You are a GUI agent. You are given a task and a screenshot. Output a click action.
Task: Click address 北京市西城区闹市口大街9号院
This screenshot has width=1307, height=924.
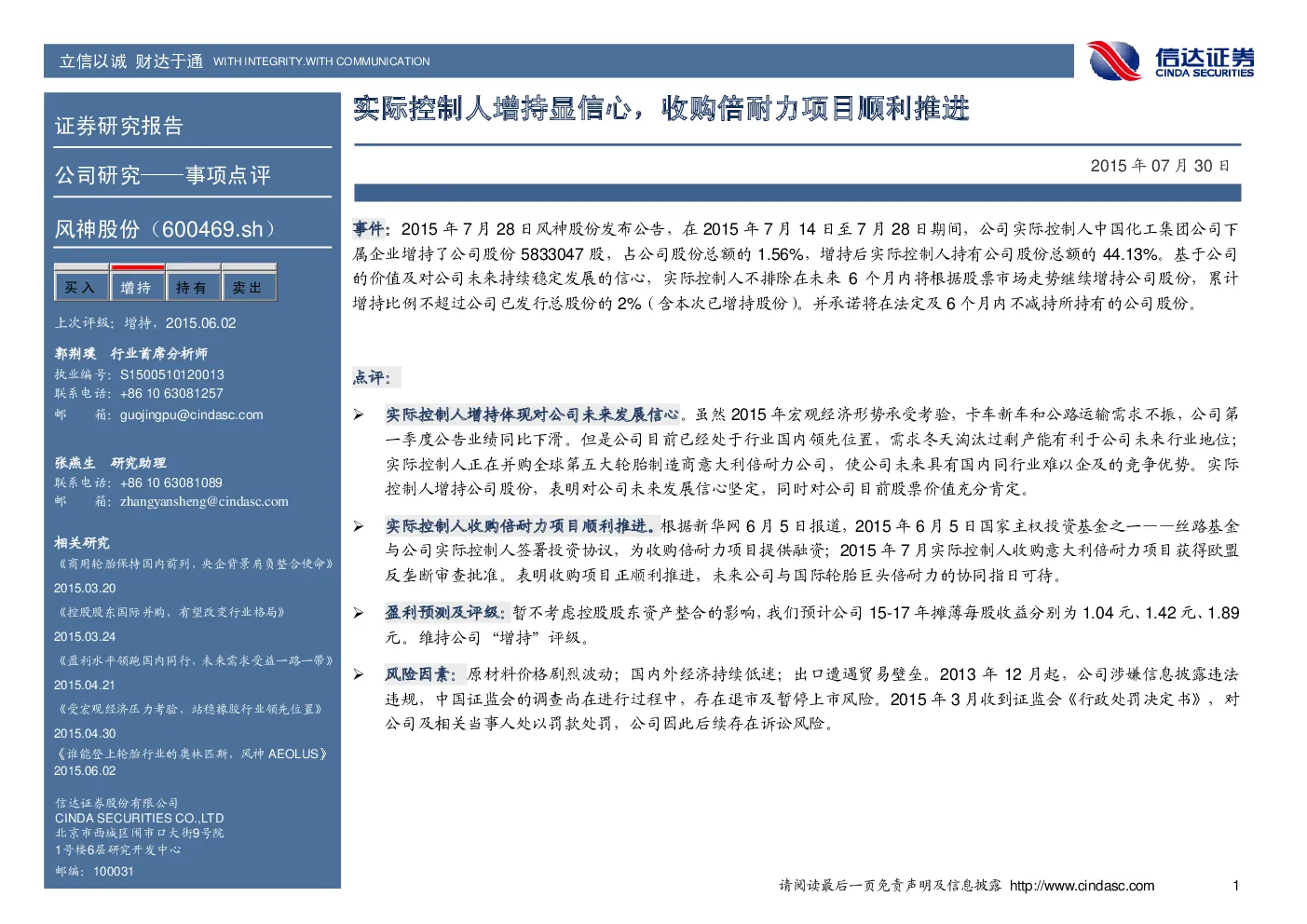pyautogui.click(x=140, y=834)
